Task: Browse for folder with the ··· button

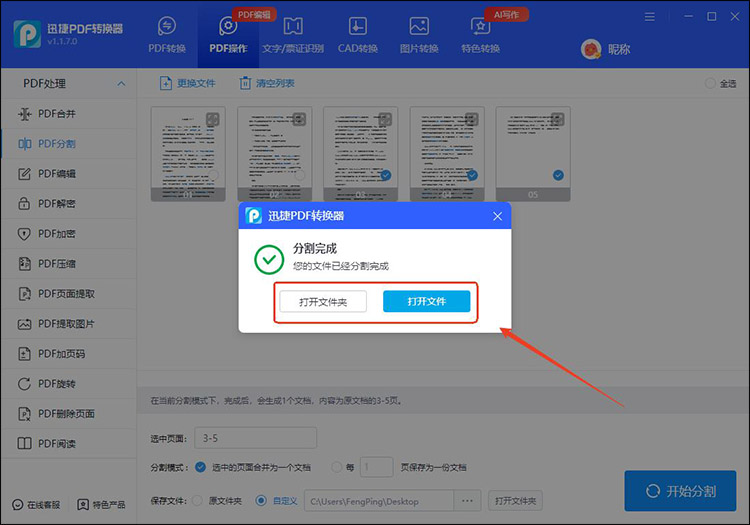Action: point(468,501)
